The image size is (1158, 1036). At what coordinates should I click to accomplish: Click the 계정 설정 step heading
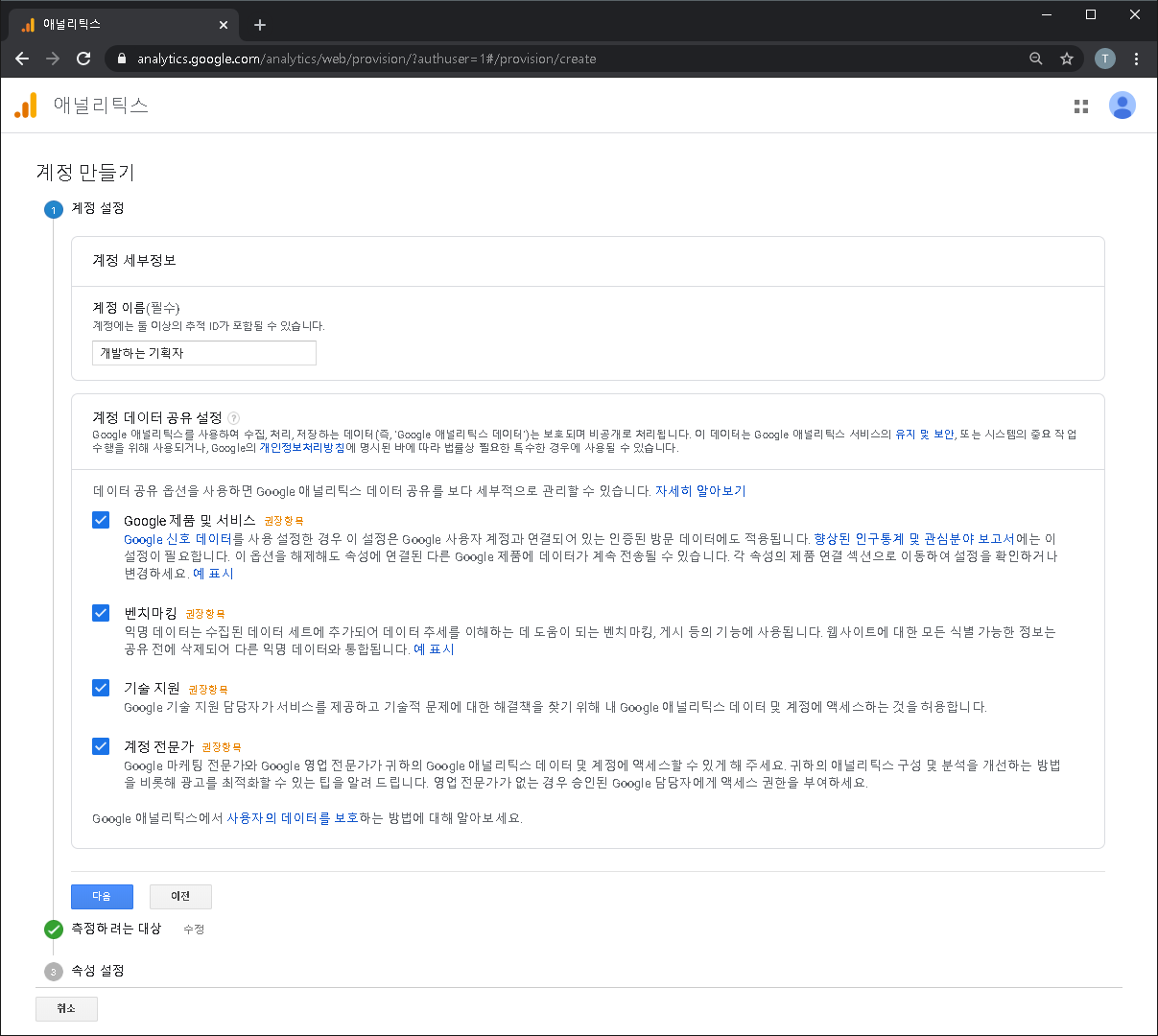pyautogui.click(x=98, y=208)
